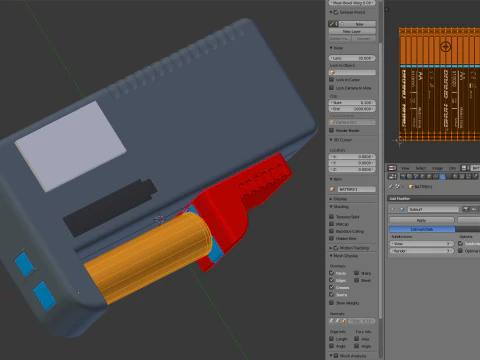Open the Texture properties tab

[462, 176]
